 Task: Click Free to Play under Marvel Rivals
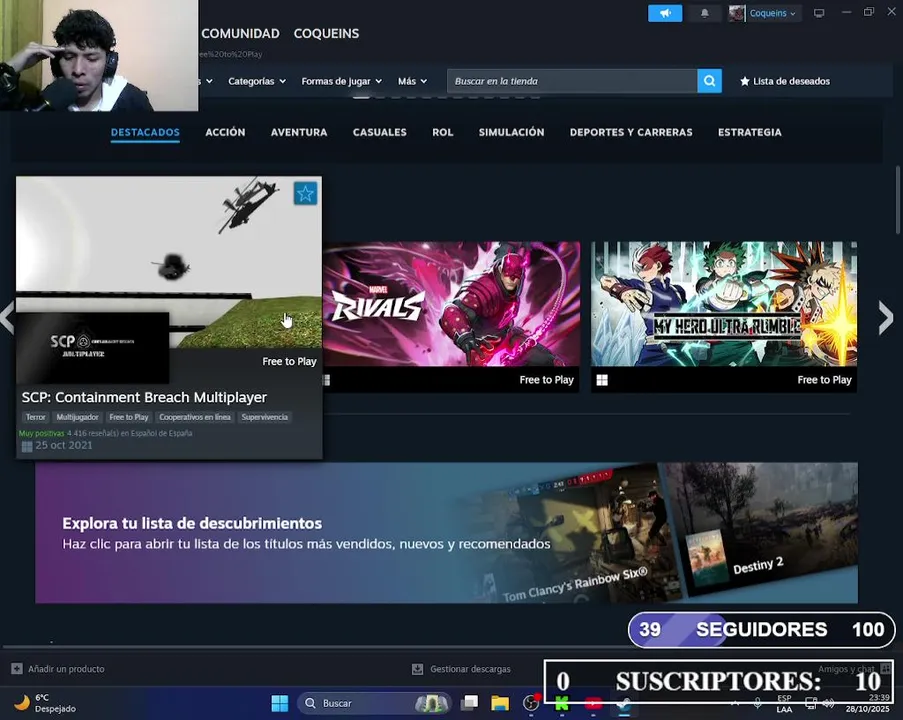click(547, 380)
